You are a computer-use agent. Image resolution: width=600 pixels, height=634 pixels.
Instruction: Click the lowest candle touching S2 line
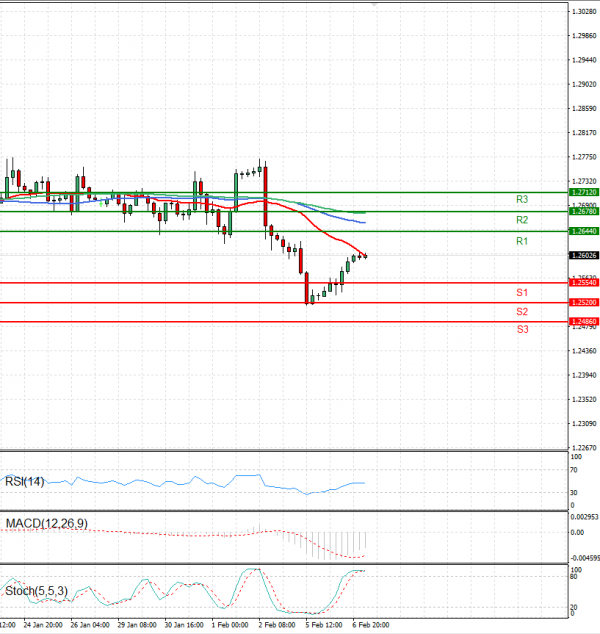pyautogui.click(x=307, y=288)
